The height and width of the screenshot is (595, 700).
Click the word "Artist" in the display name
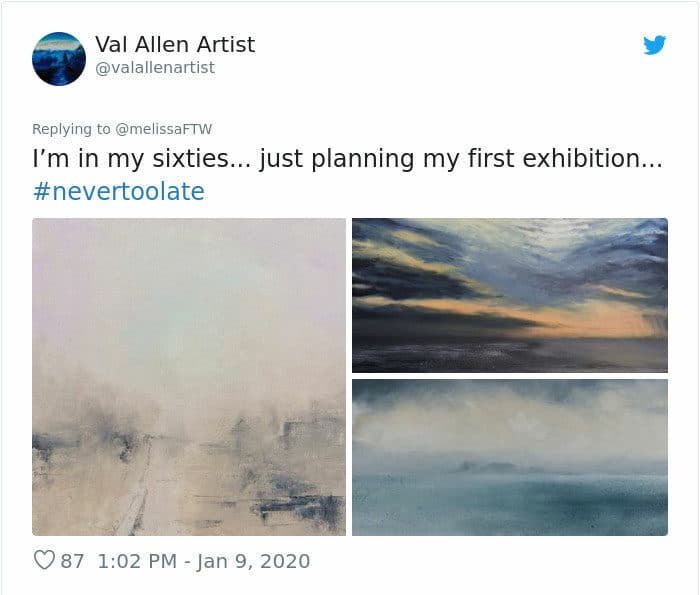click(226, 45)
